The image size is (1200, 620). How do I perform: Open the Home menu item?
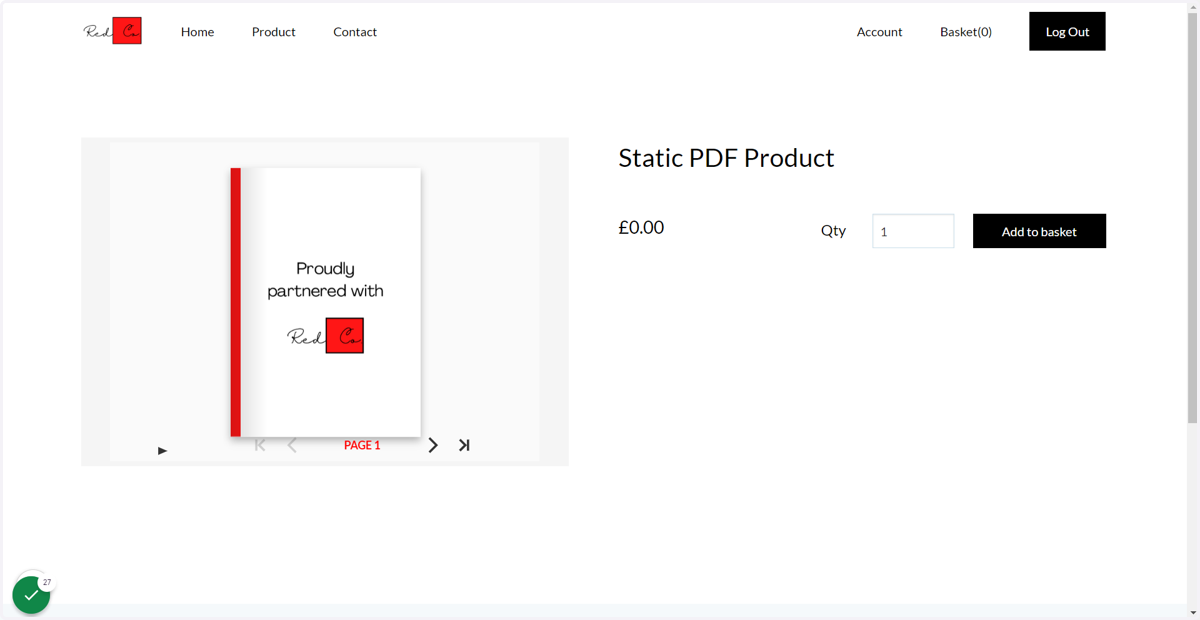[x=197, y=32]
